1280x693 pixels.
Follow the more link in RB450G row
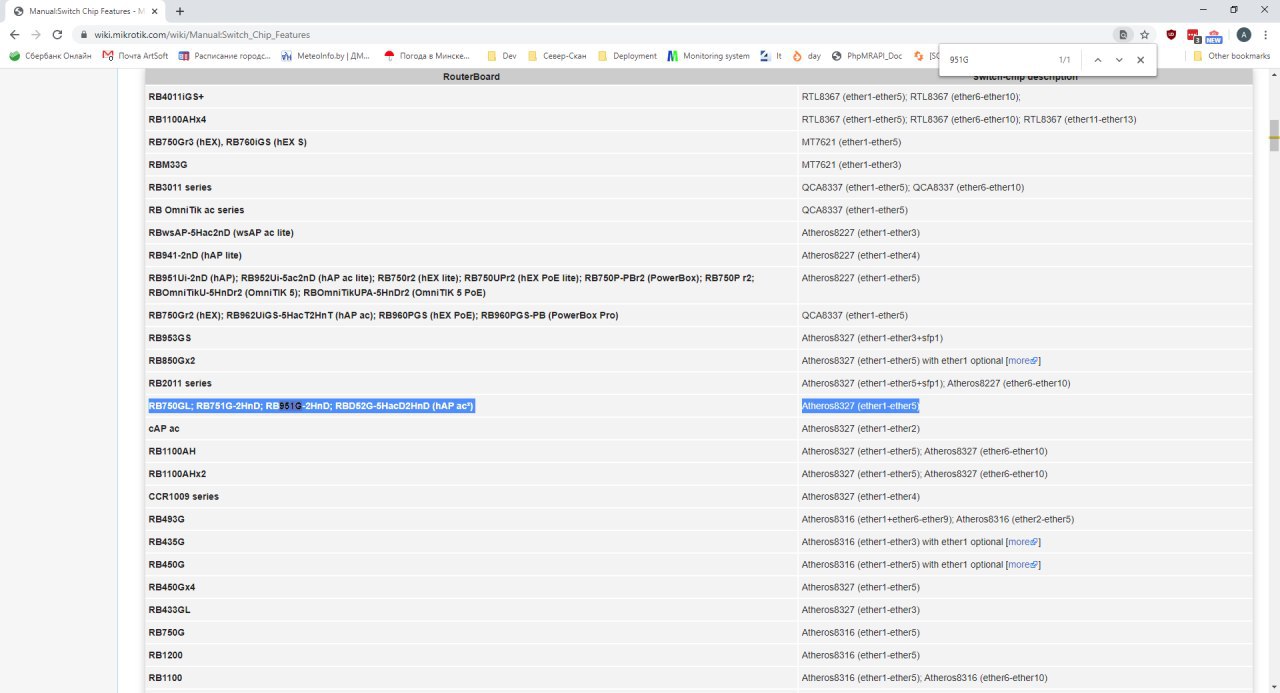[1022, 564]
